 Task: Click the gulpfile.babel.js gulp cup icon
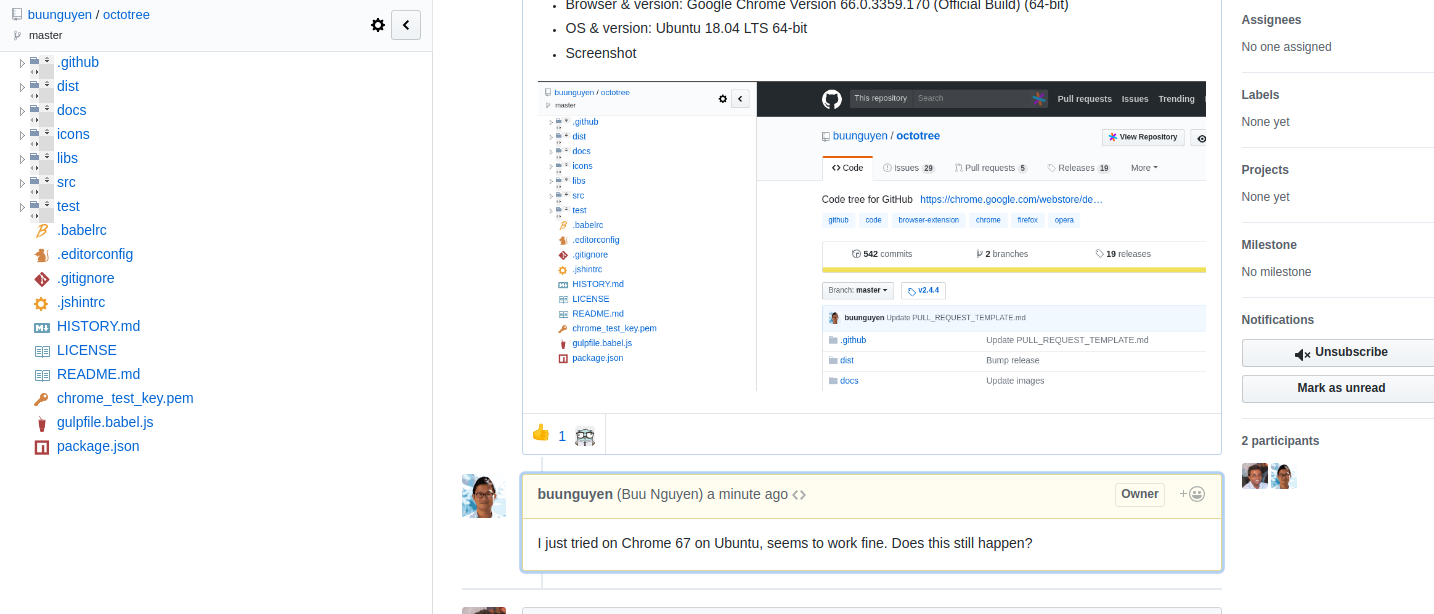(x=41, y=422)
